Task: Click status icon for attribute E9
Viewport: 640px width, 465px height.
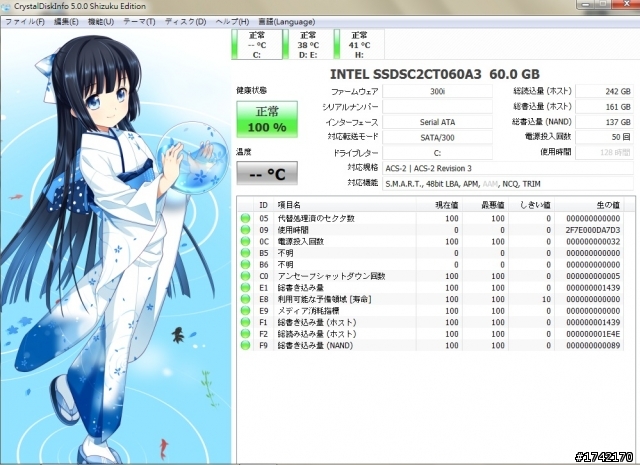Action: [245, 311]
